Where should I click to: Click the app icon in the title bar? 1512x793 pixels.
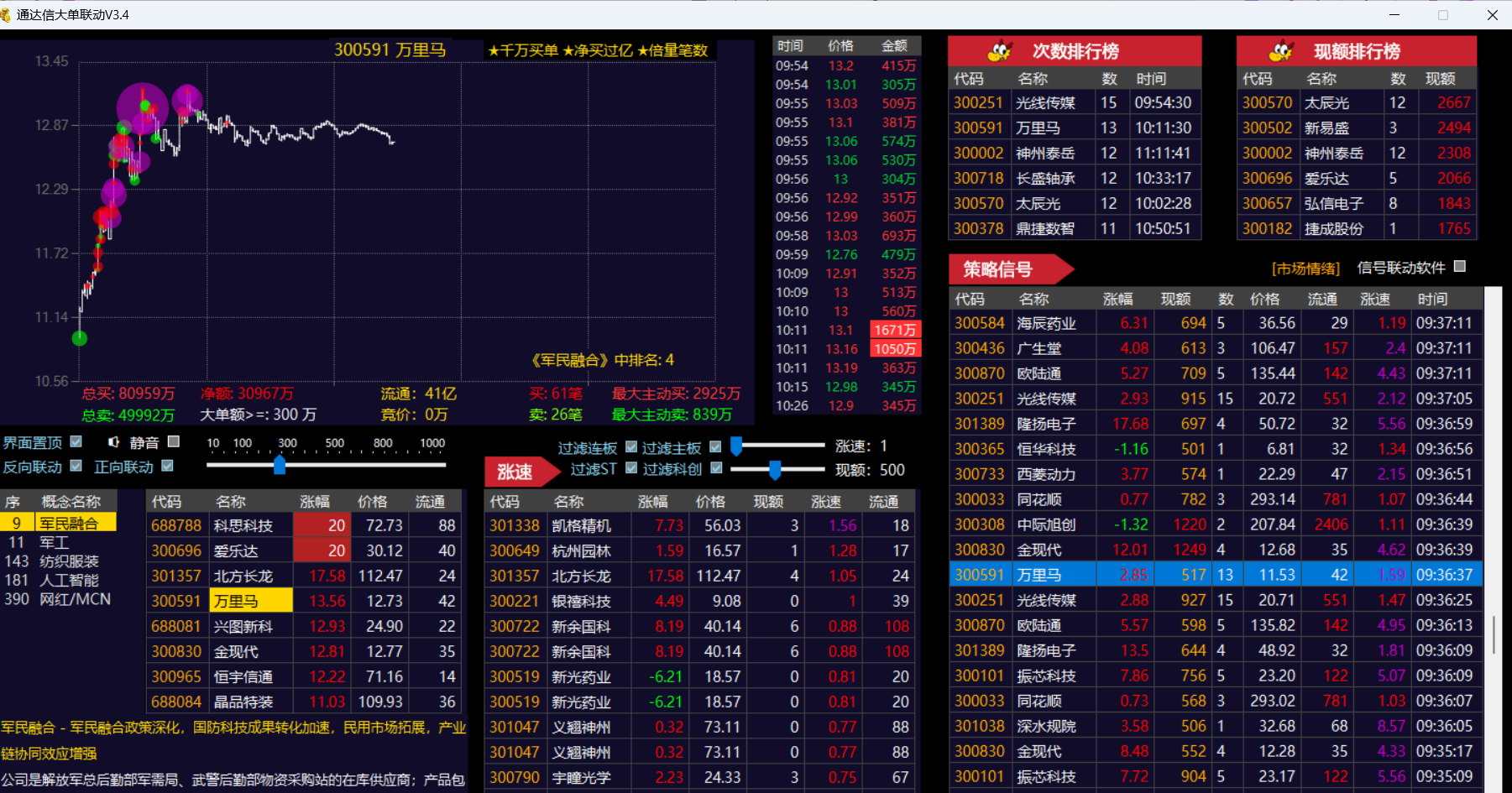(5, 15)
